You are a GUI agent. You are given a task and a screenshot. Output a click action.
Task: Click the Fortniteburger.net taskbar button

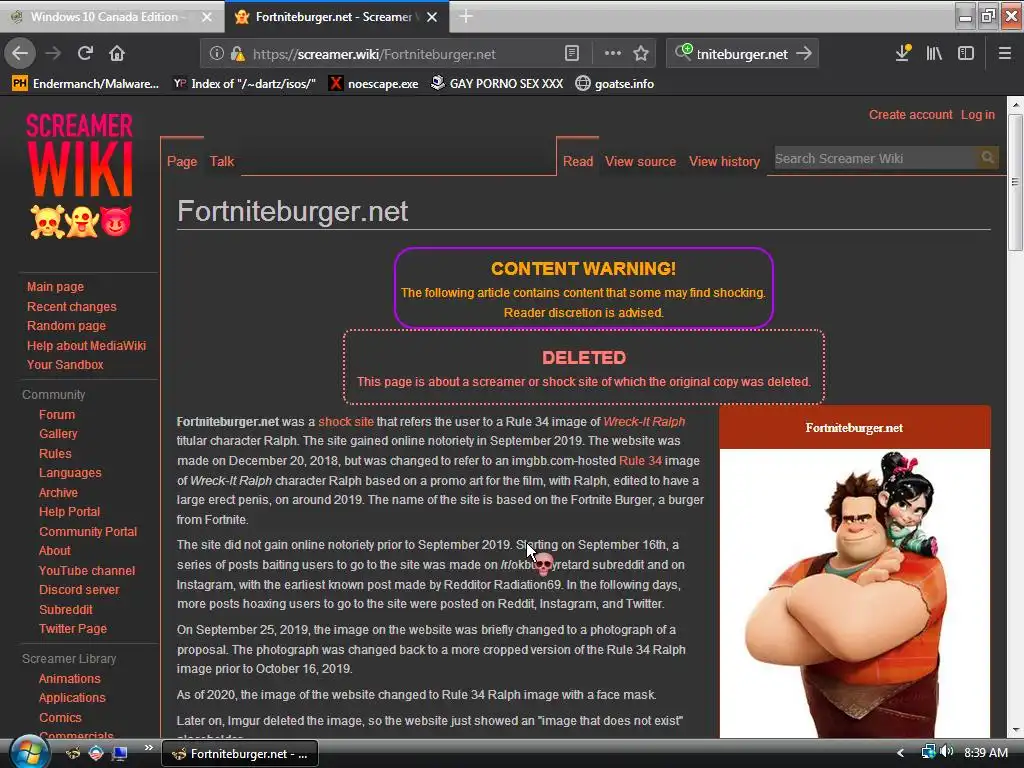tap(240, 754)
